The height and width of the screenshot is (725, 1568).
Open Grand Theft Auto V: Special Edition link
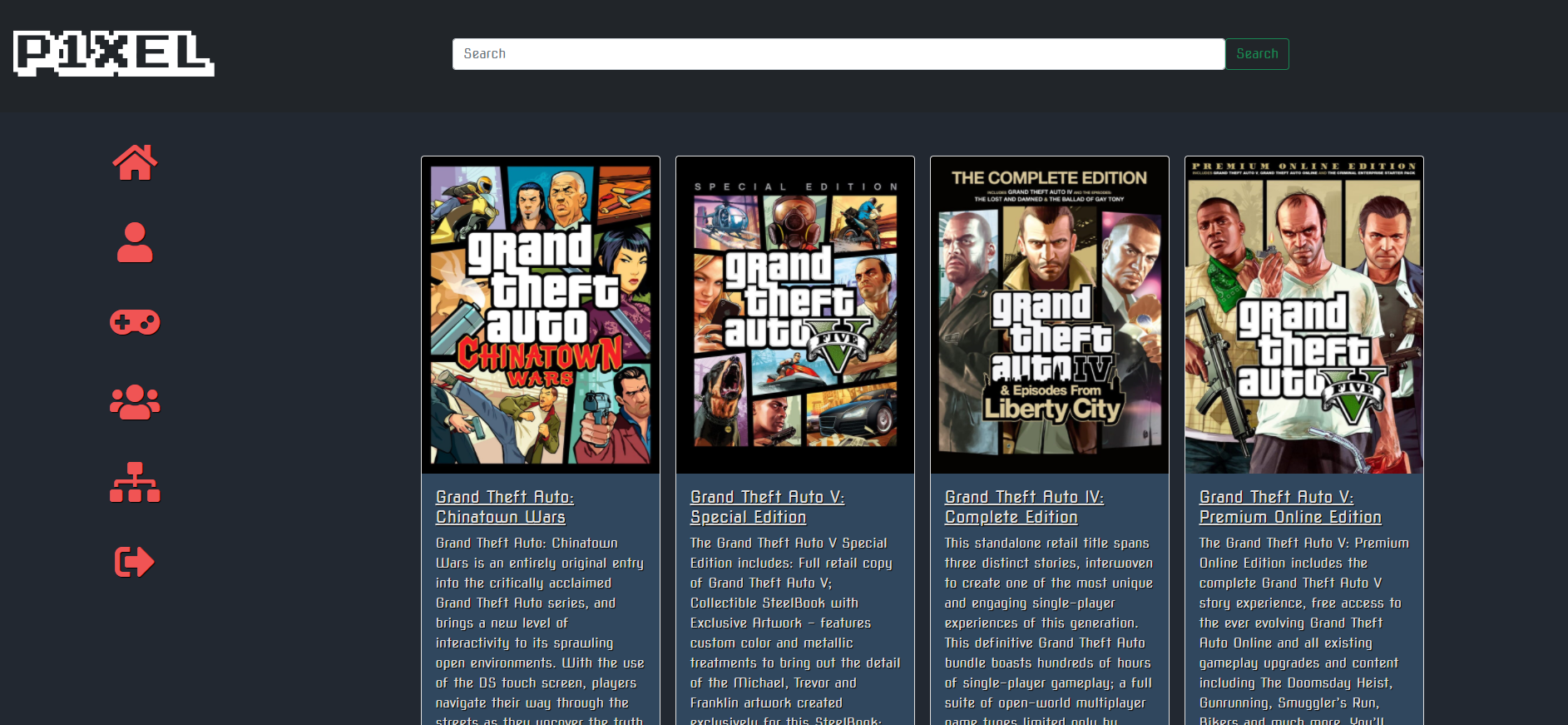click(767, 507)
